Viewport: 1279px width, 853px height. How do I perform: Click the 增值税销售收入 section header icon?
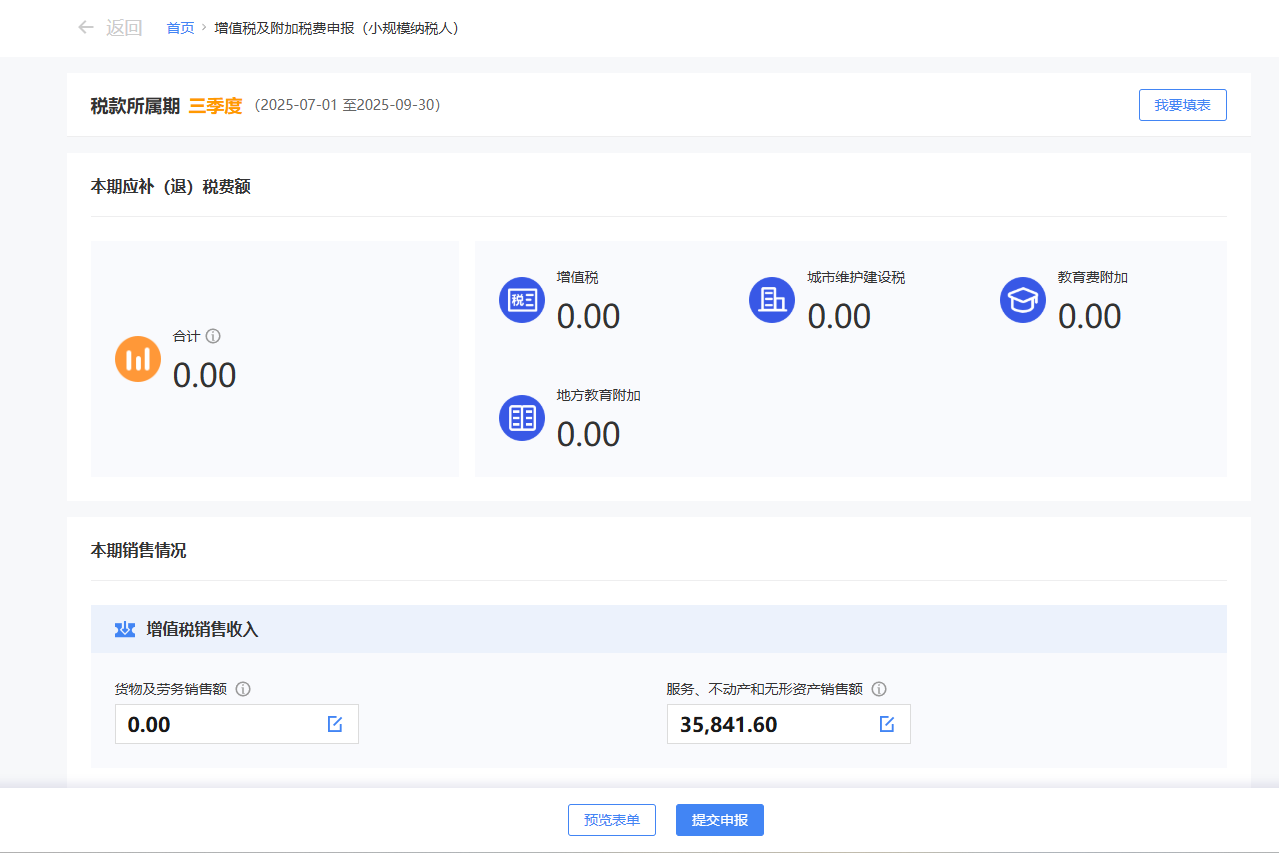(125, 629)
